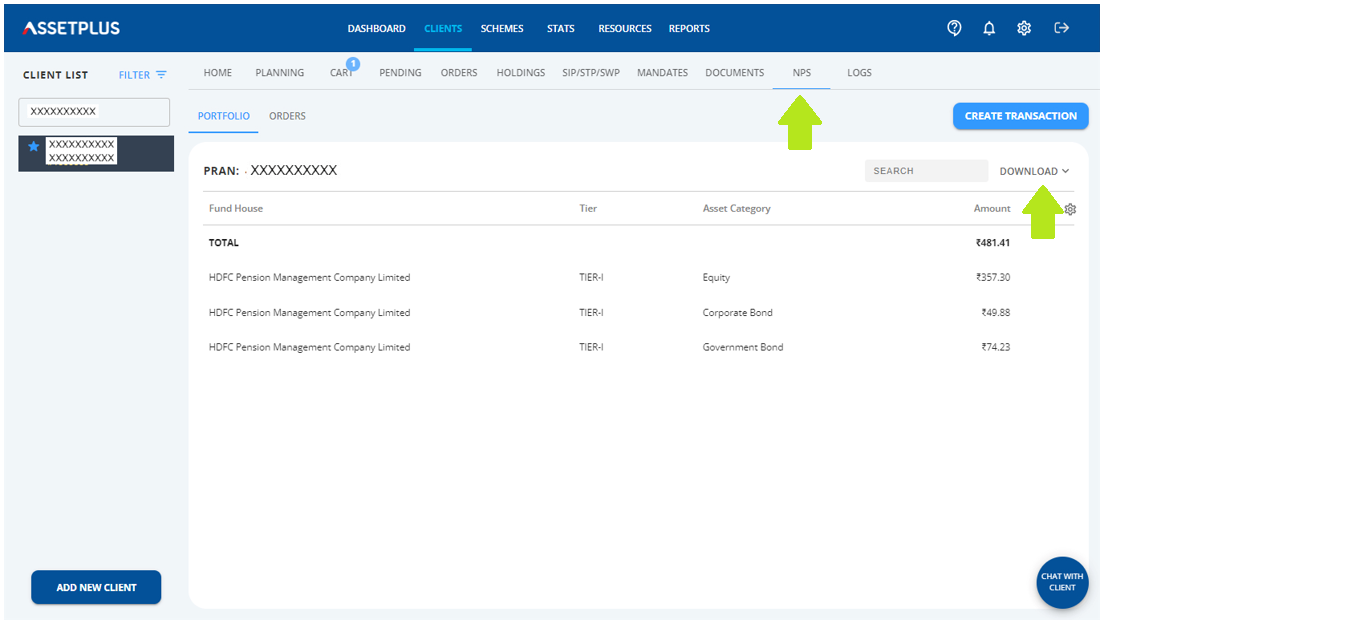Image resolution: width=1360 pixels, height=644 pixels.
Task: Open the Mandates tab
Action: point(662,73)
